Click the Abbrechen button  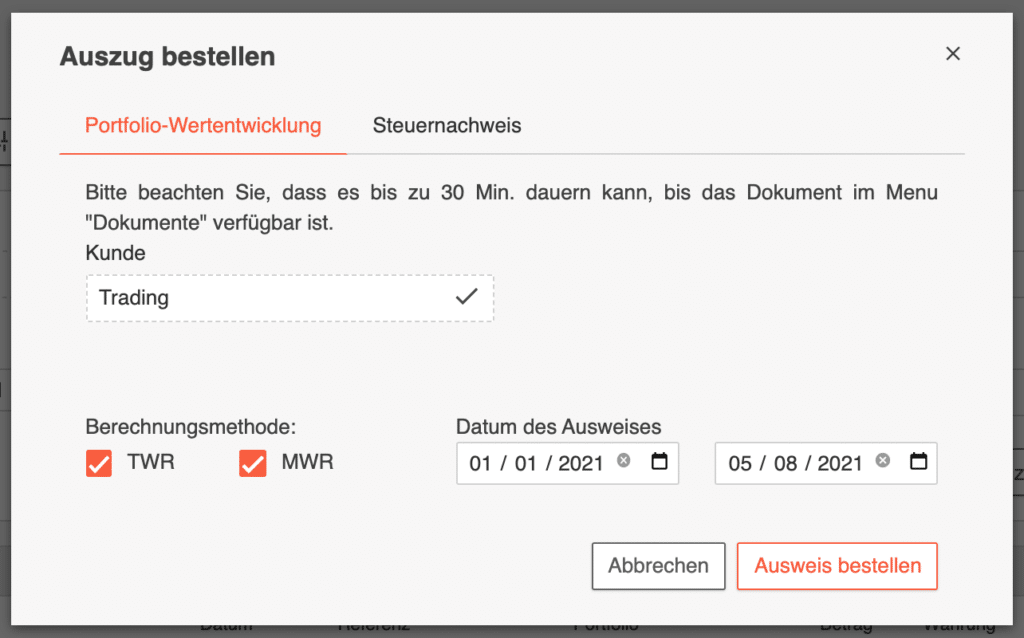click(x=658, y=566)
